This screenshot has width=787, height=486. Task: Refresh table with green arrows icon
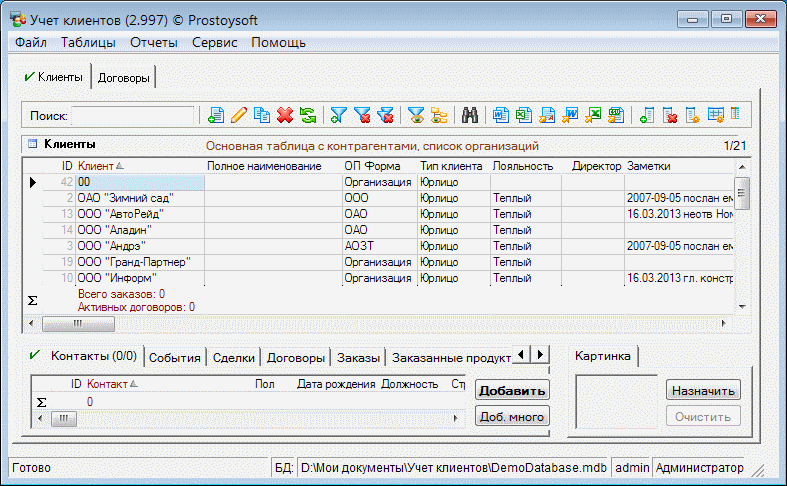(307, 116)
